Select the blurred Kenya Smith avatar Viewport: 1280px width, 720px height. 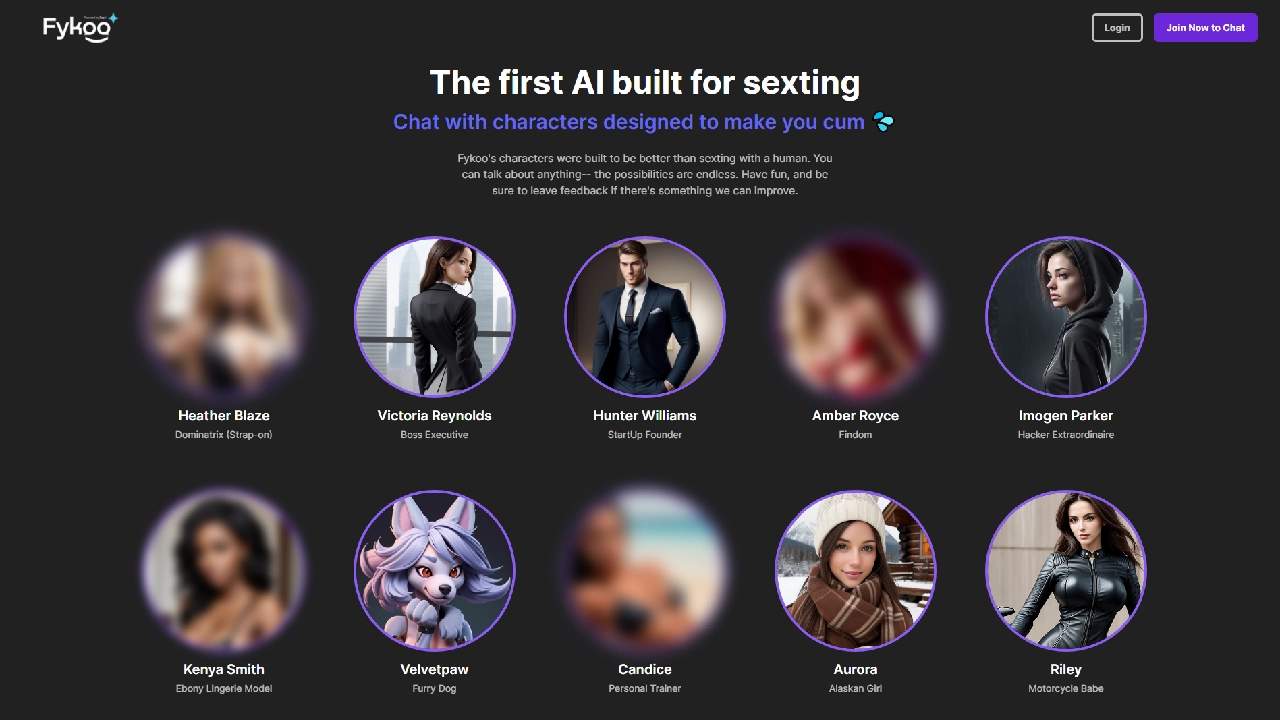(x=224, y=571)
